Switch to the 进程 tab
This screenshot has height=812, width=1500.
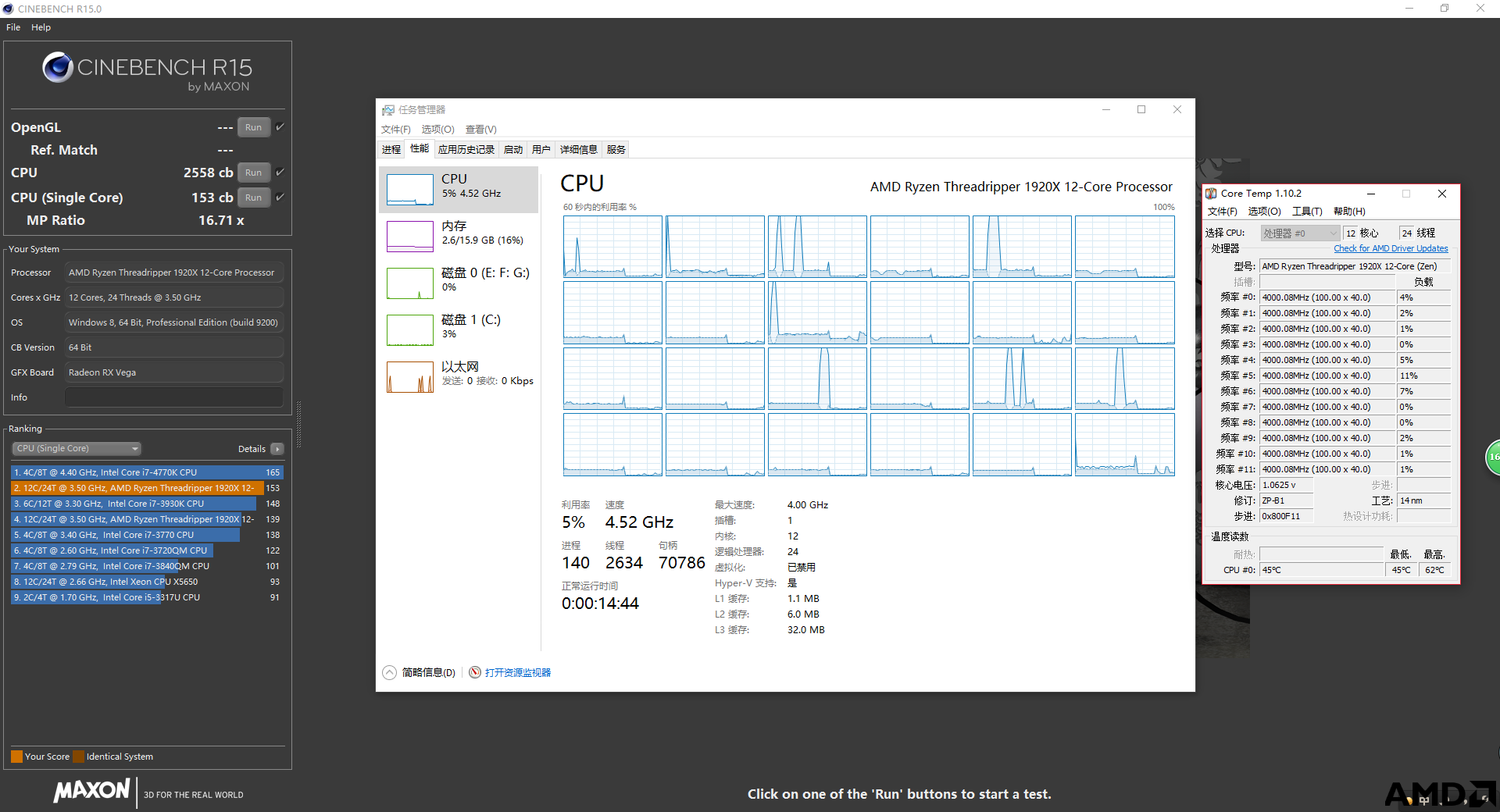tap(391, 150)
